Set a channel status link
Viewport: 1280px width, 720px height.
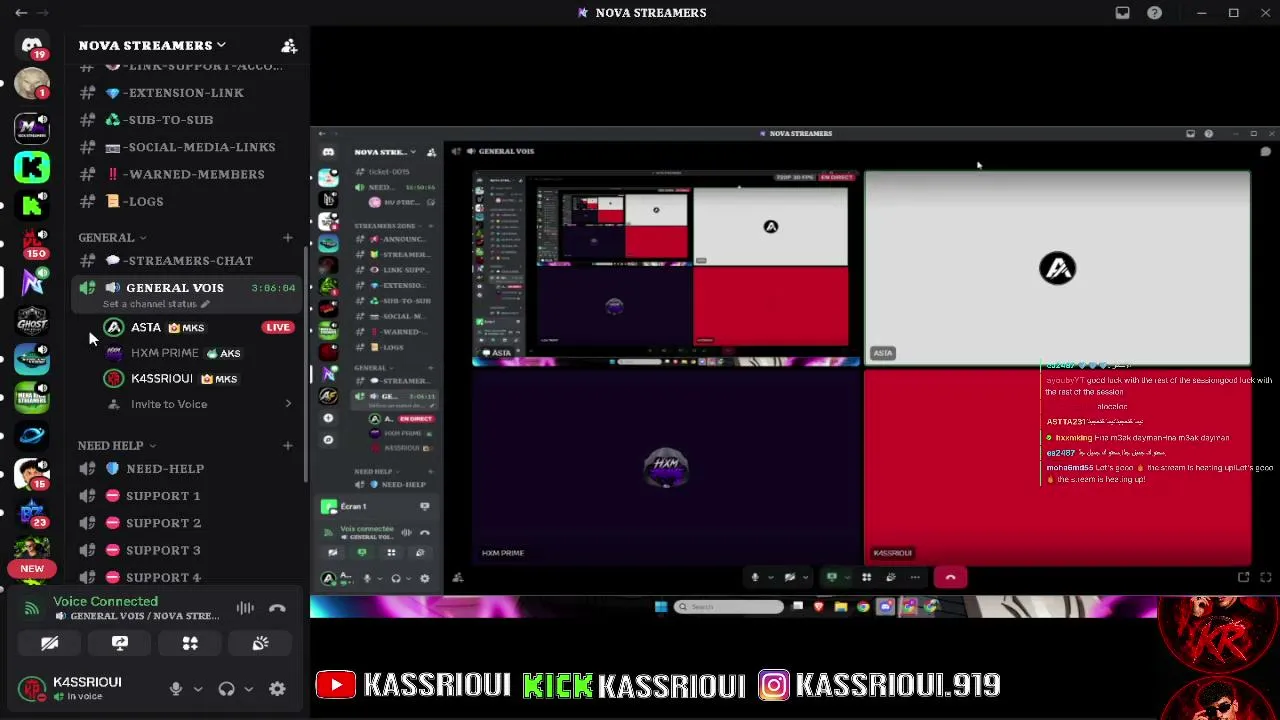coord(156,304)
